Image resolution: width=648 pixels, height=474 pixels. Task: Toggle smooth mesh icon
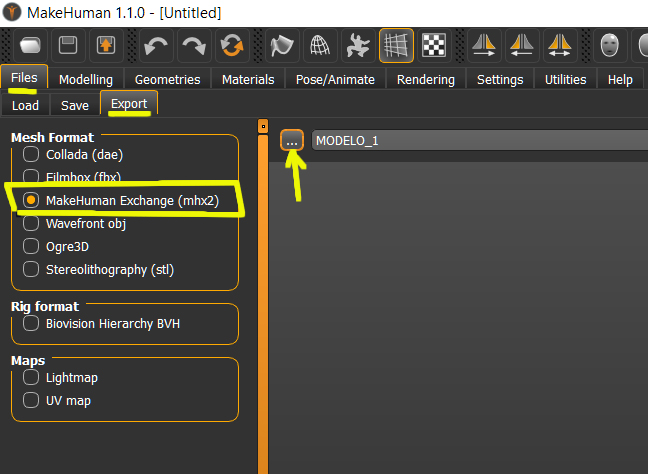tap(282, 45)
